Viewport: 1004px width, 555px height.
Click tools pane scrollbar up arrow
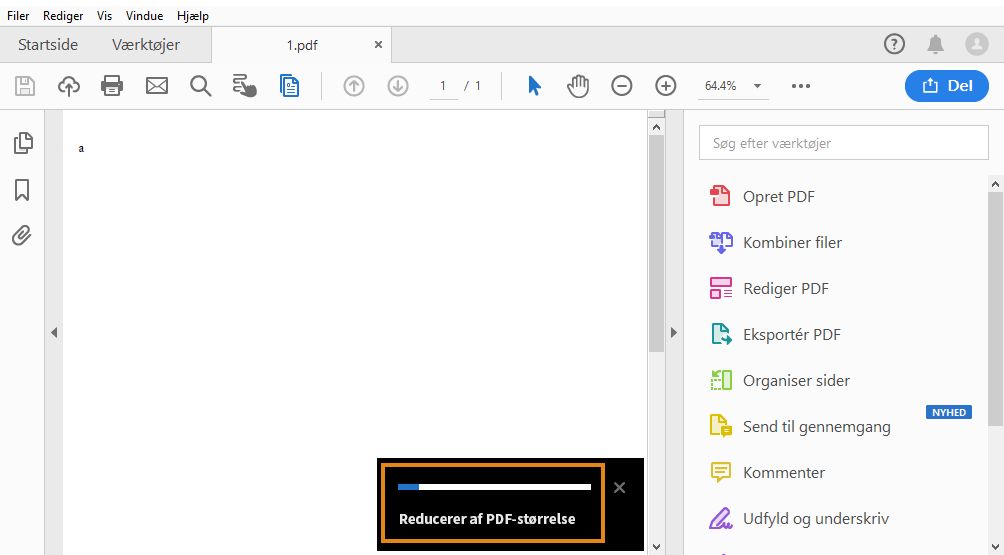[995, 184]
